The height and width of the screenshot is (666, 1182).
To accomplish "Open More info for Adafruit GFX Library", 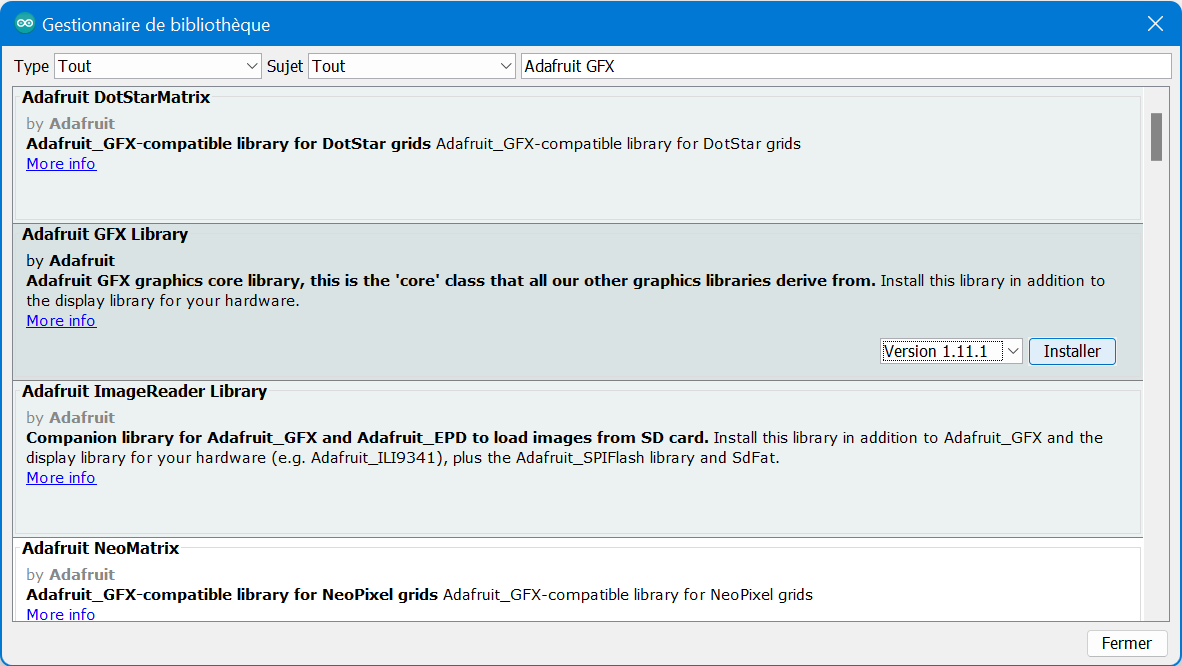I will coord(61,321).
